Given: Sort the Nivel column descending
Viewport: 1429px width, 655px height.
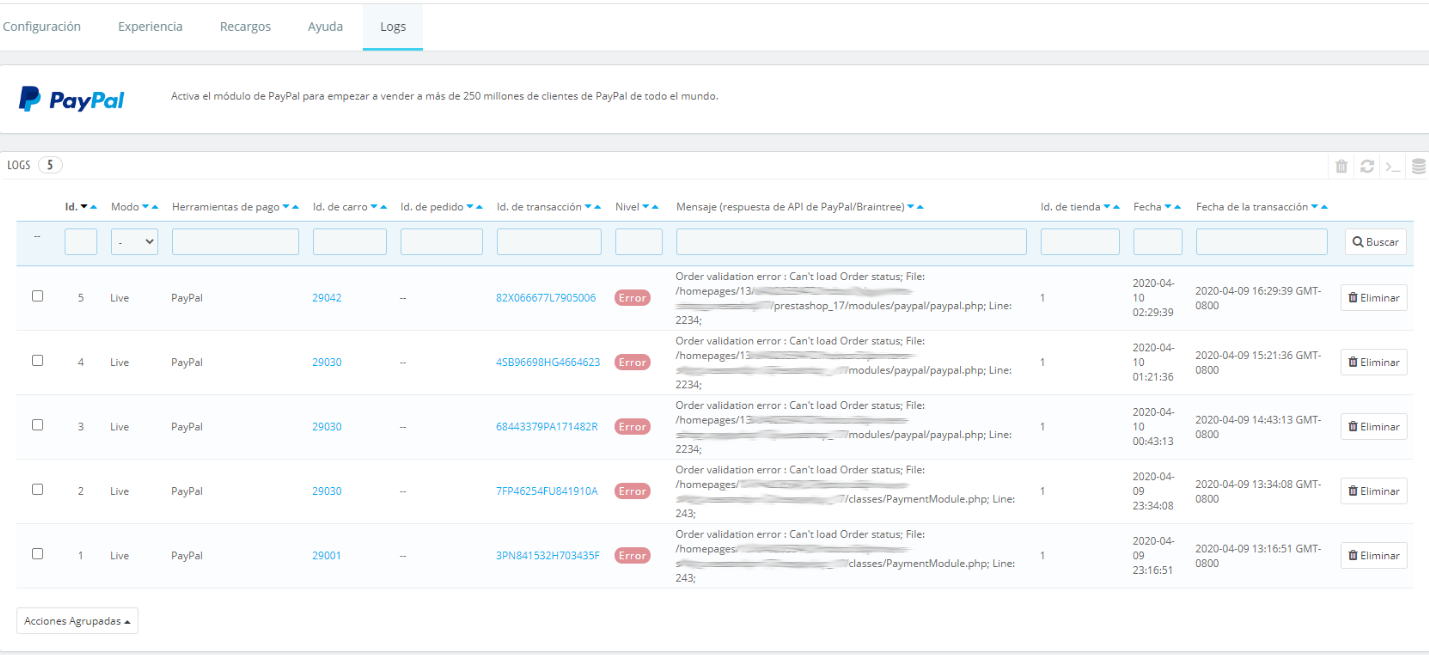Looking at the screenshot, I should click(645, 207).
